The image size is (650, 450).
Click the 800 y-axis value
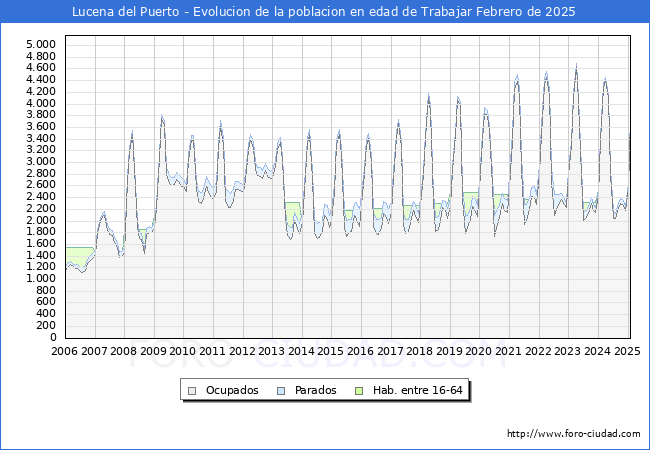click(47, 290)
